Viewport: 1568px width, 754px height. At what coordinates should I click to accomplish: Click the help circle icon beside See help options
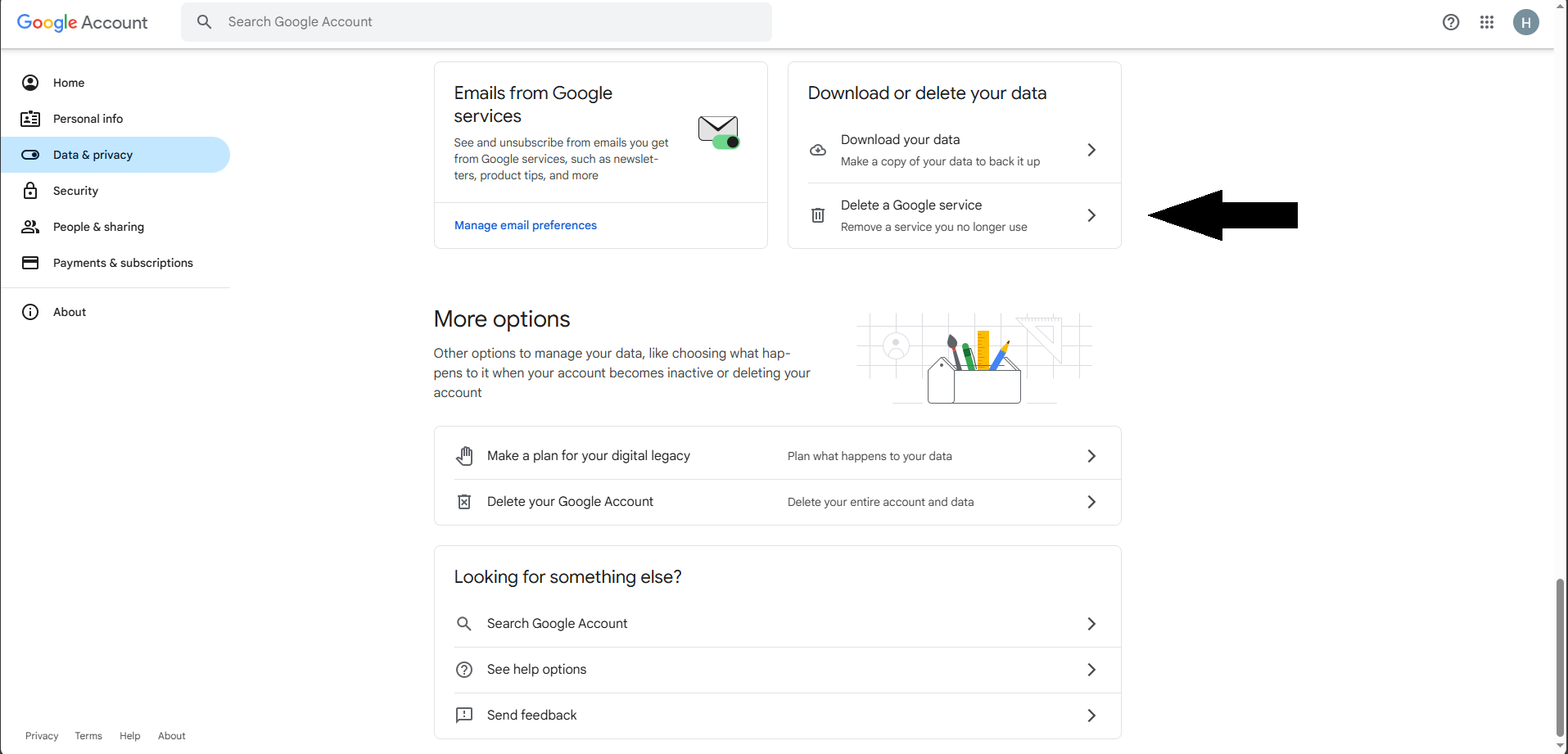coord(464,670)
